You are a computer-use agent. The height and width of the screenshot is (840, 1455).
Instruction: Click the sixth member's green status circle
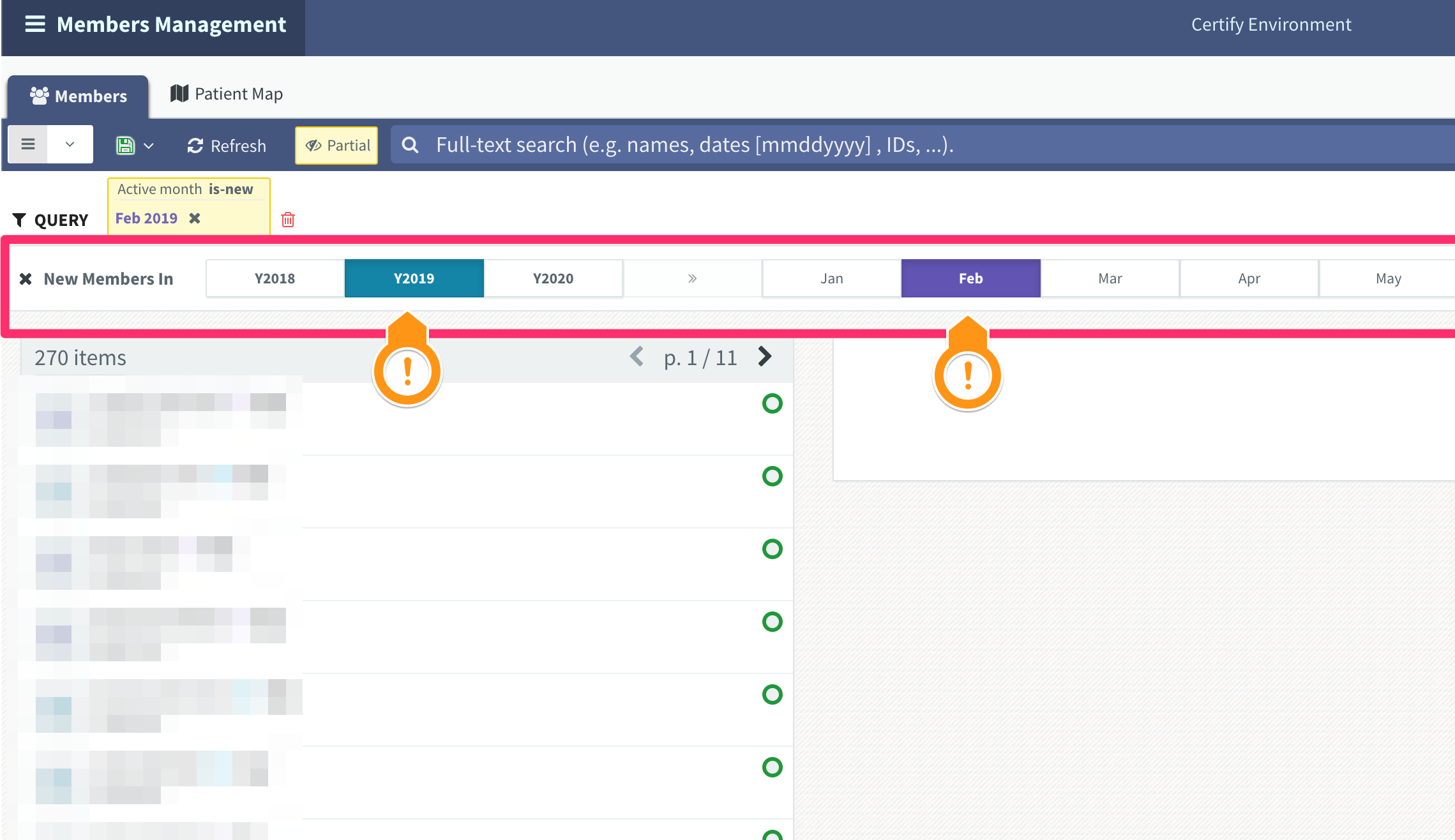point(773,767)
